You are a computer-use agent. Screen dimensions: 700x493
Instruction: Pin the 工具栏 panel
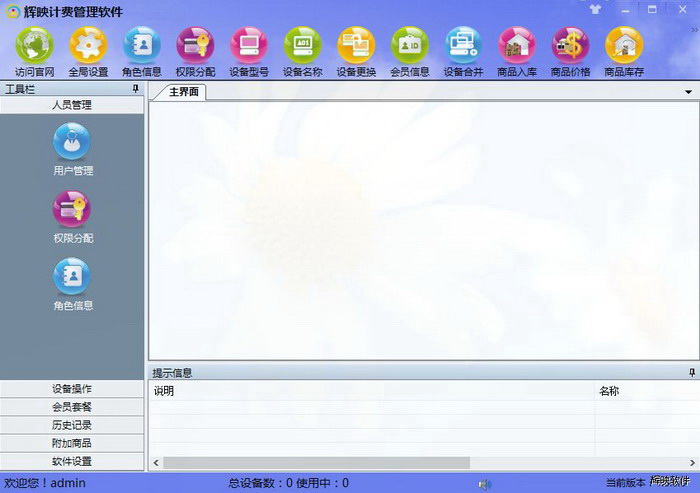tap(136, 89)
